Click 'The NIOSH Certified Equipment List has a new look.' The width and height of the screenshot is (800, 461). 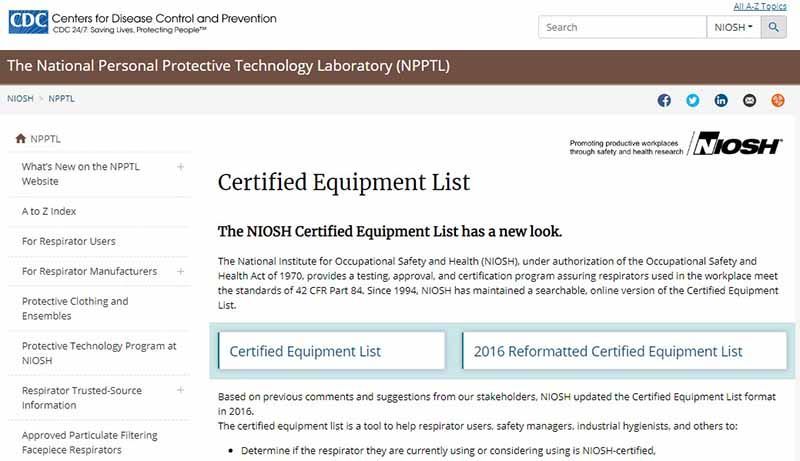coord(390,232)
